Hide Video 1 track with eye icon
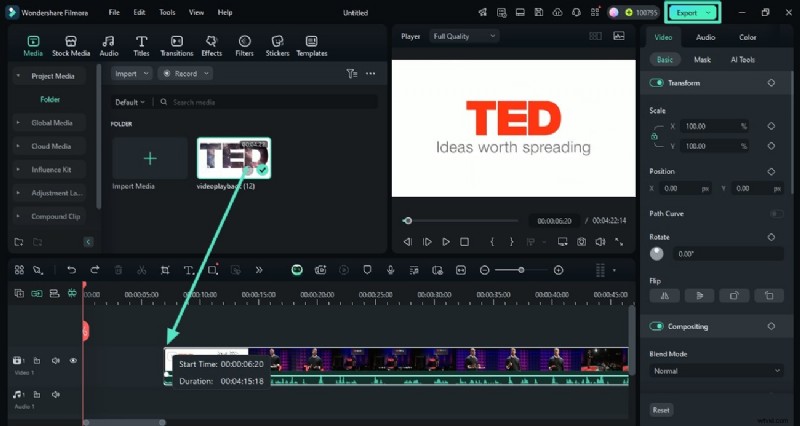The image size is (800, 426). tap(73, 360)
